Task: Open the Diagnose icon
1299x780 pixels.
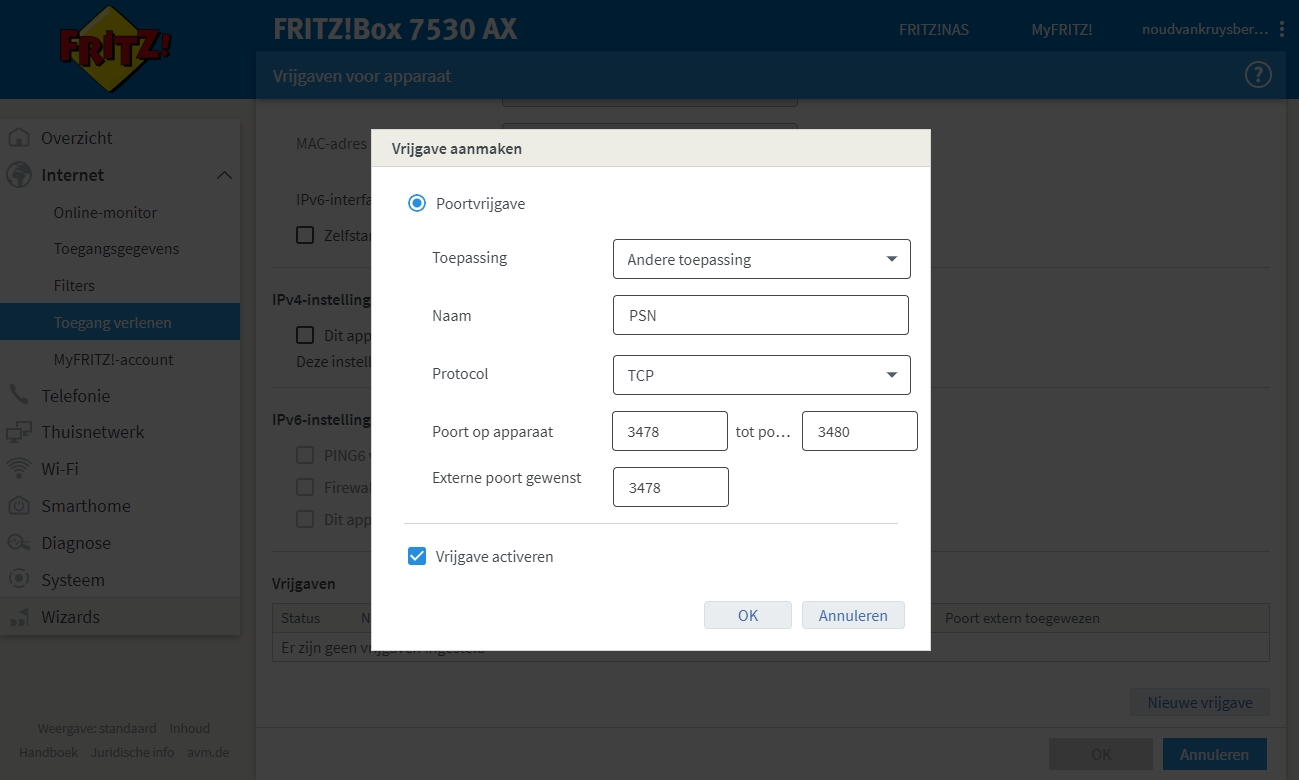Action: pos(18,543)
